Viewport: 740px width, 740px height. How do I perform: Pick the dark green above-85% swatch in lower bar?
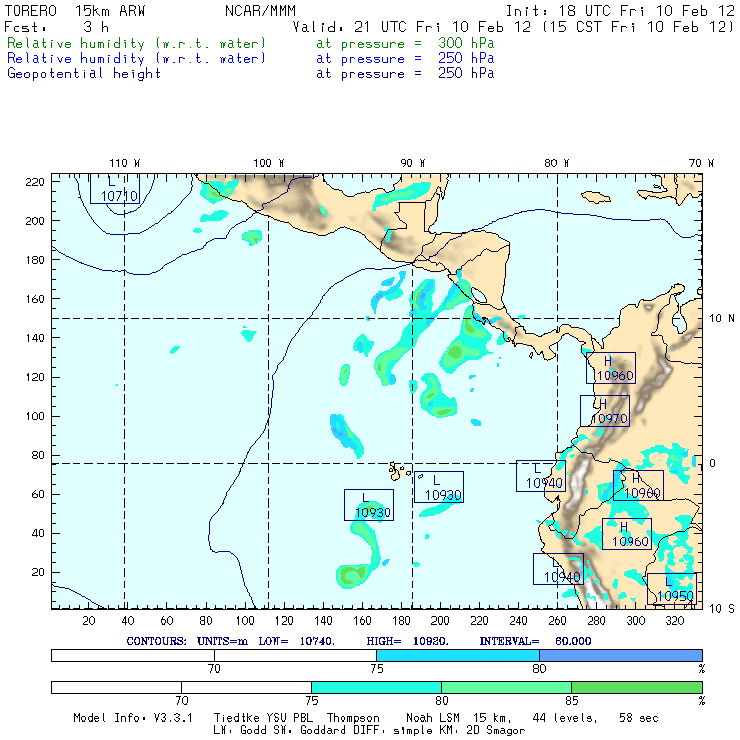[x=637, y=688]
